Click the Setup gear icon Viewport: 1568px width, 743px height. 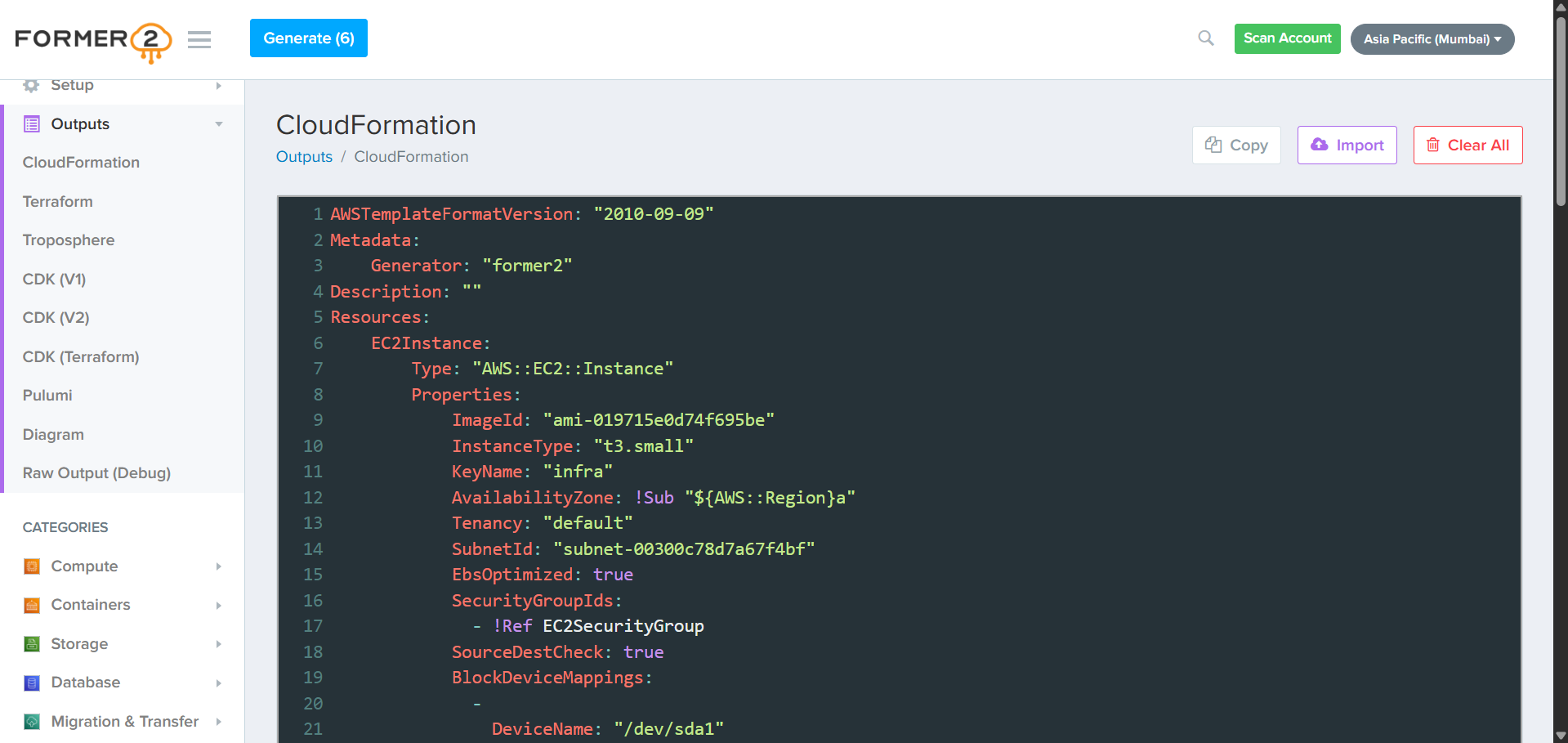click(31, 85)
